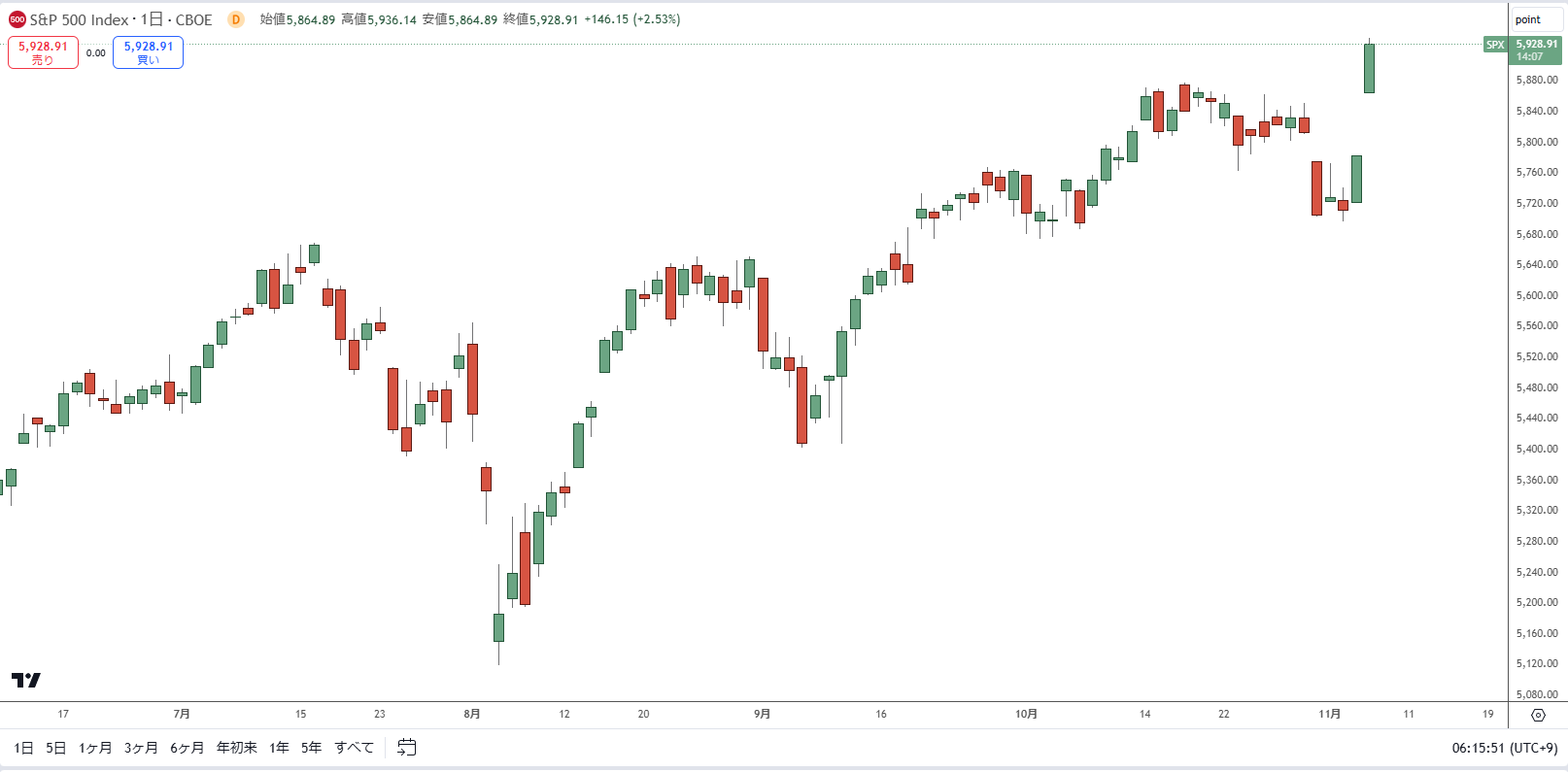Click the latest tall green candle
This screenshot has height=772, width=1568.
click(1369, 68)
